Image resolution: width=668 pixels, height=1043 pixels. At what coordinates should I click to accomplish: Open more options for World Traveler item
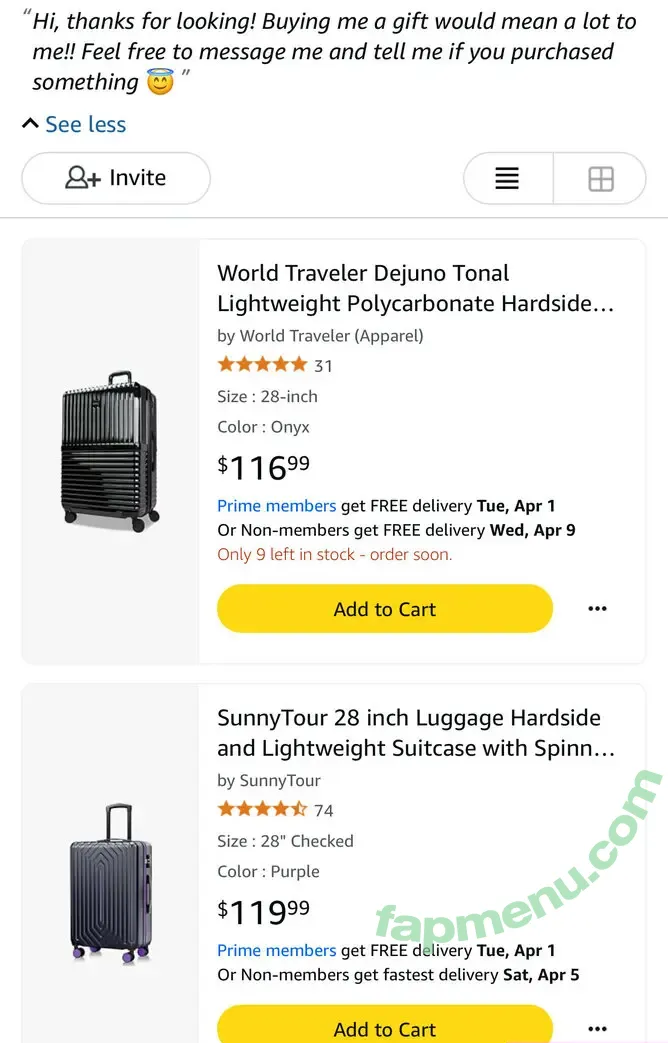pyautogui.click(x=597, y=609)
